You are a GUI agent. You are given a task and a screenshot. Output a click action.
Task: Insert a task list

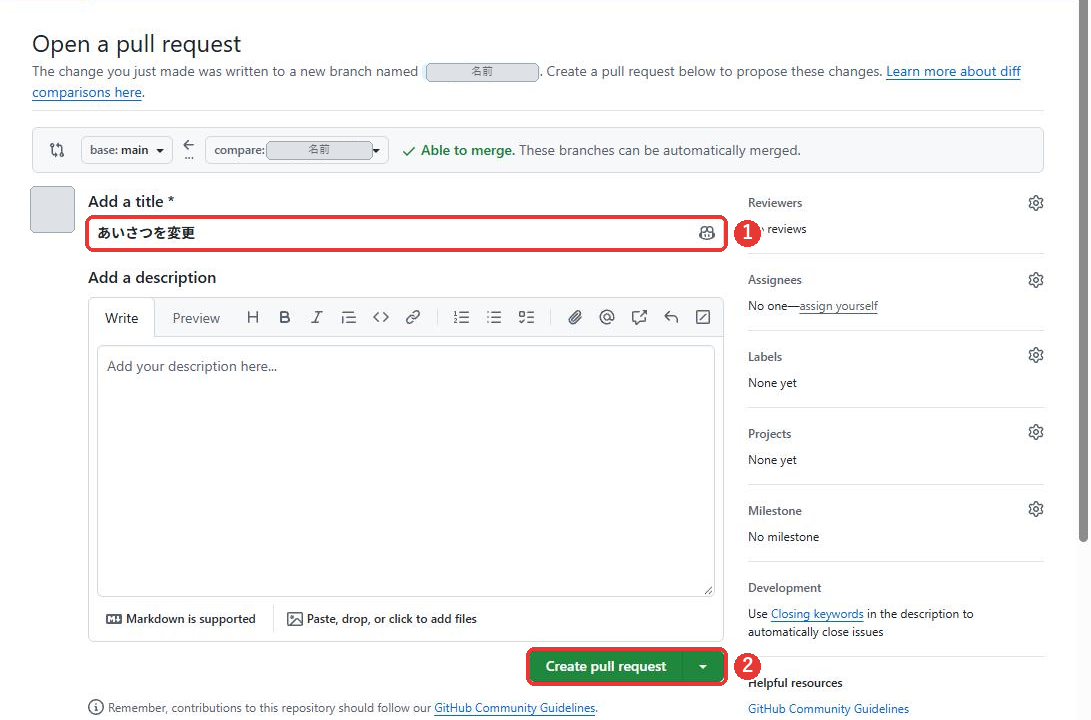click(x=527, y=317)
